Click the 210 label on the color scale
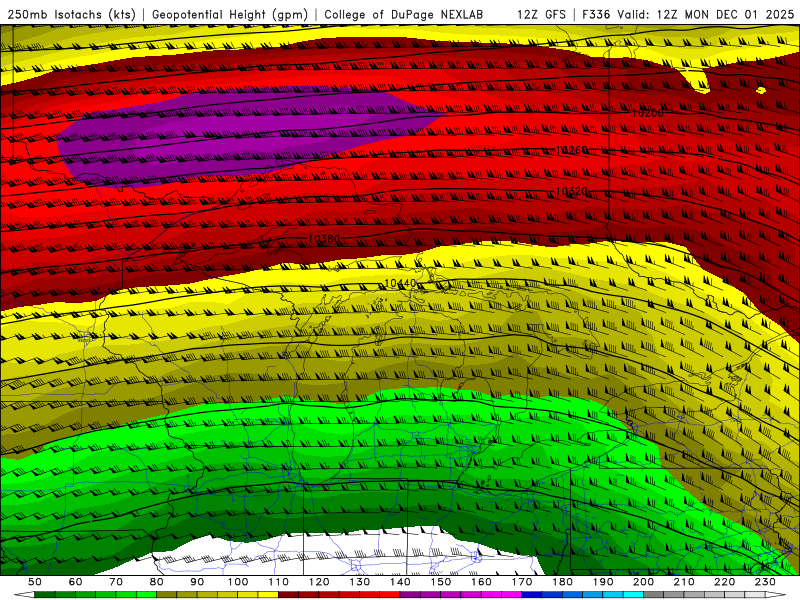800x600 pixels. coord(684,582)
